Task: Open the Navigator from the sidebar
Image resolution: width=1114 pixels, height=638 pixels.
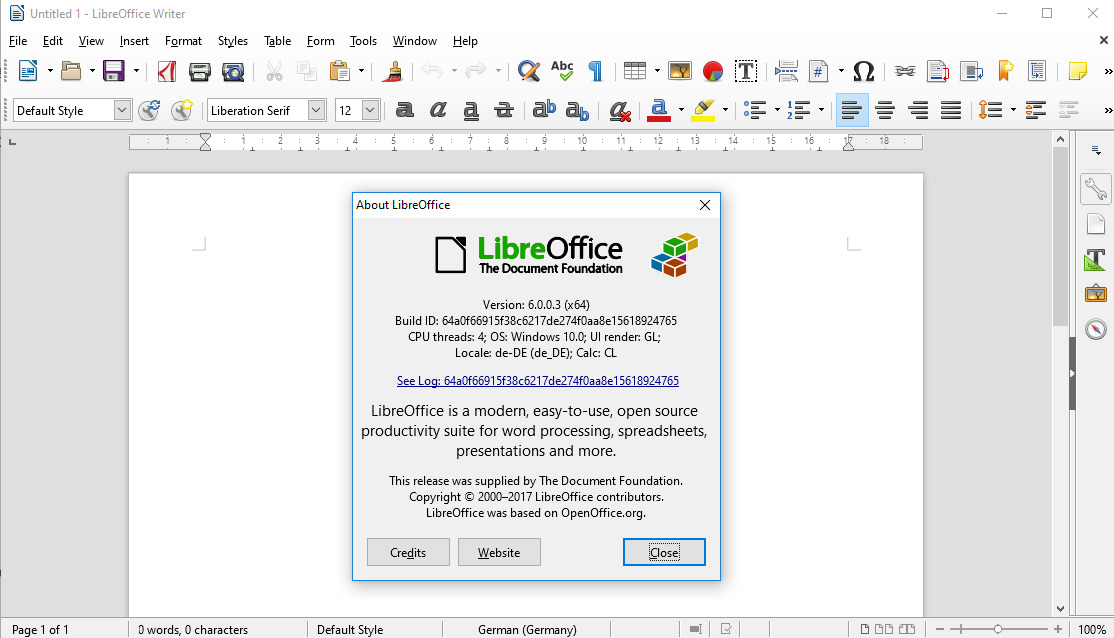Action: tap(1095, 328)
